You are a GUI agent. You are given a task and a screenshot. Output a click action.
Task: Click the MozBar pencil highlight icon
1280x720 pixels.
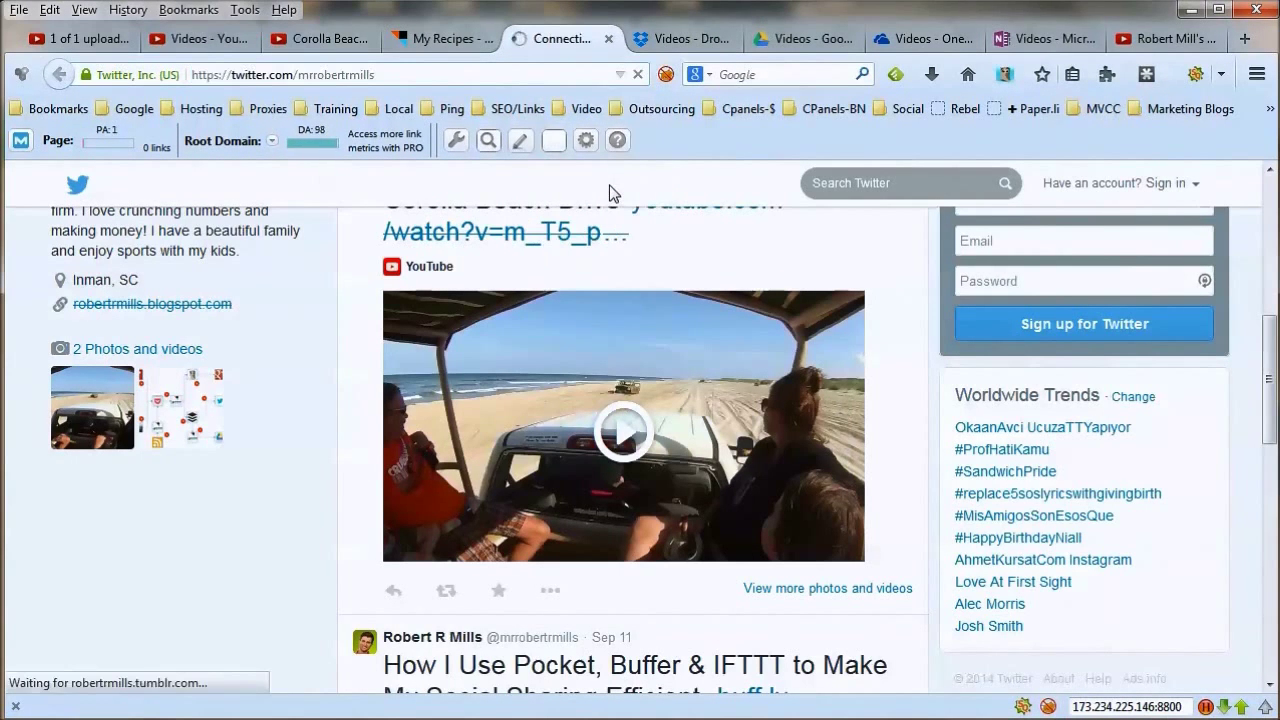[520, 141]
